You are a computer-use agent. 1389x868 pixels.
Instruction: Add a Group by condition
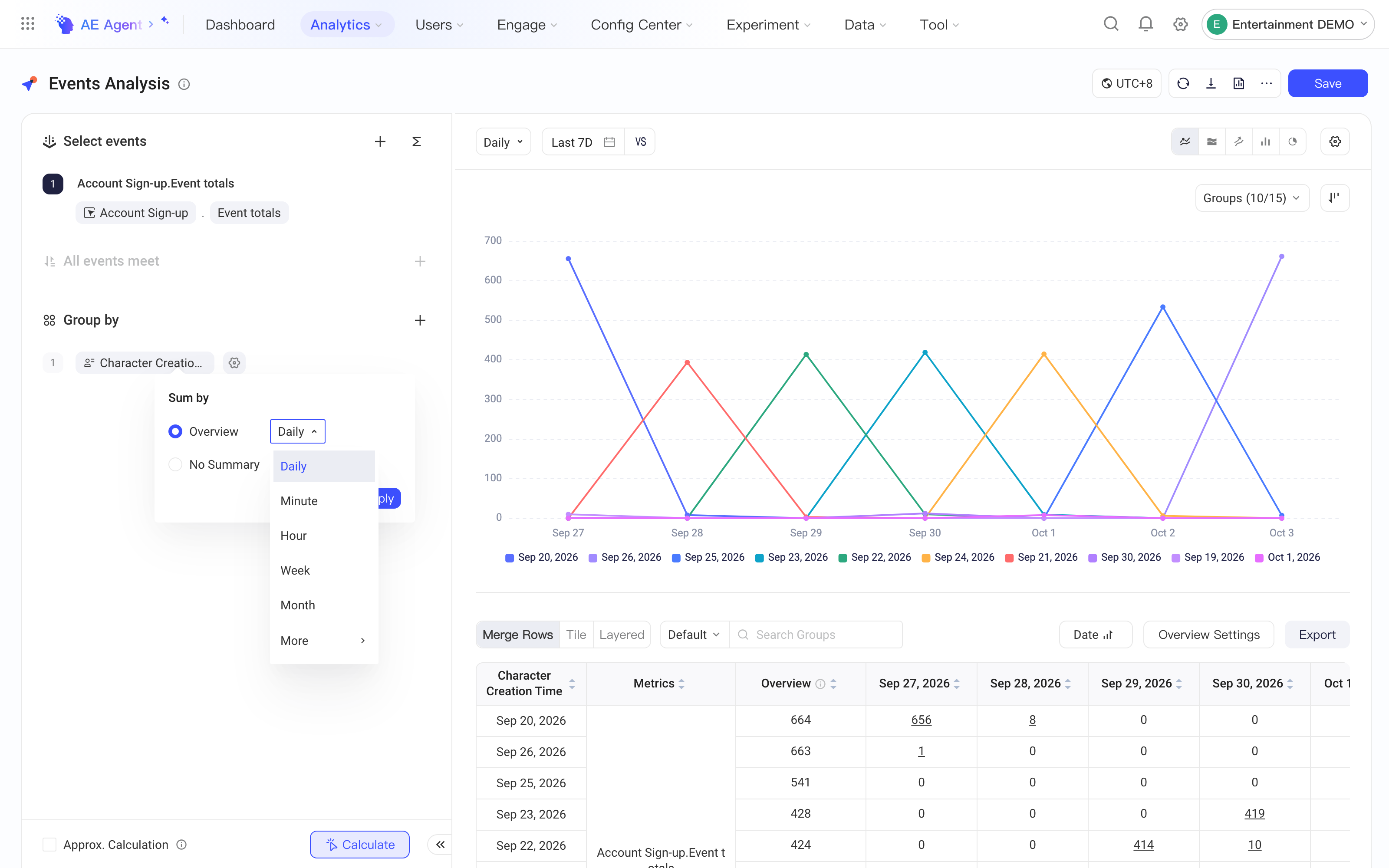[420, 320]
